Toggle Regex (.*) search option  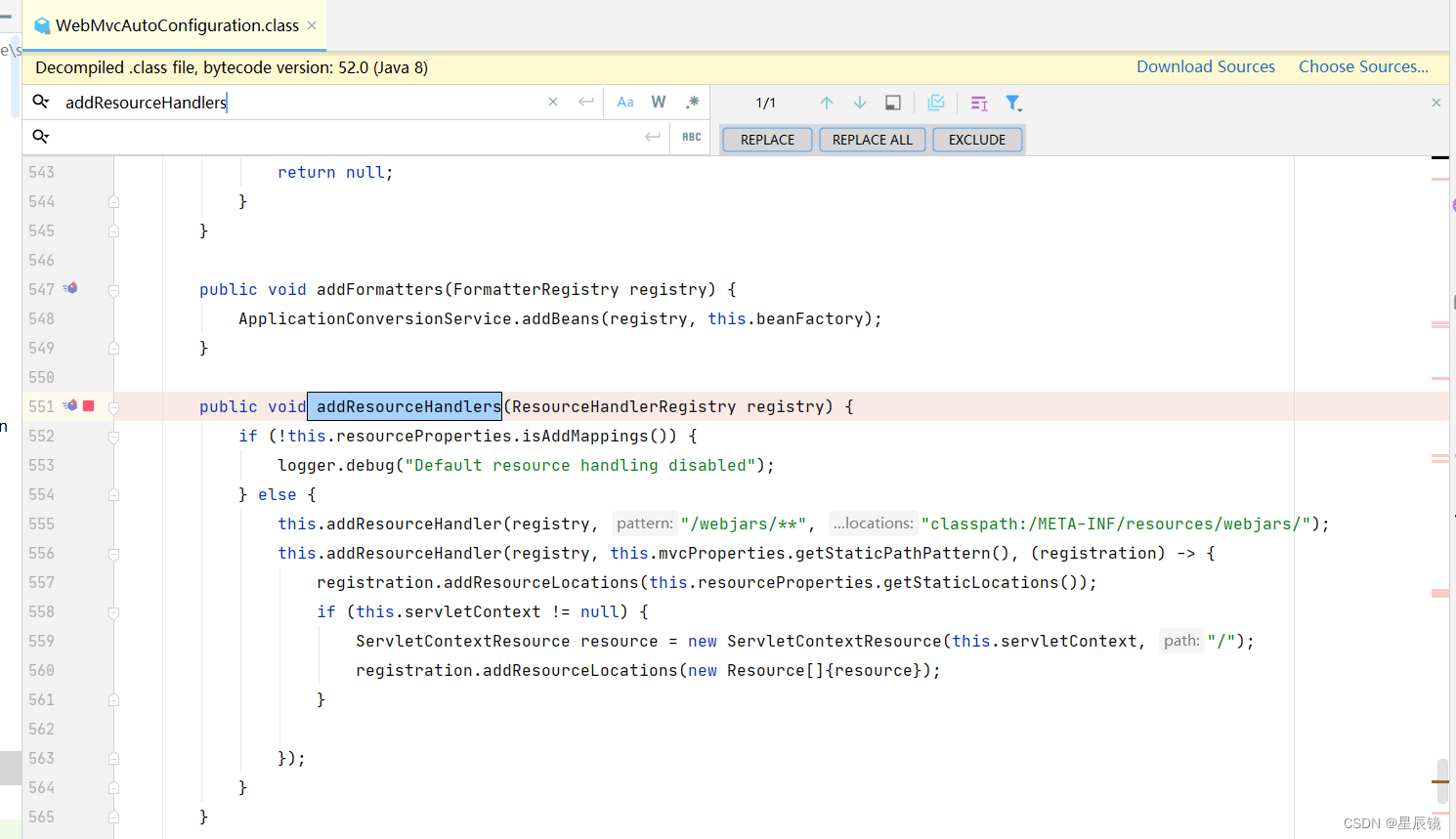point(693,102)
